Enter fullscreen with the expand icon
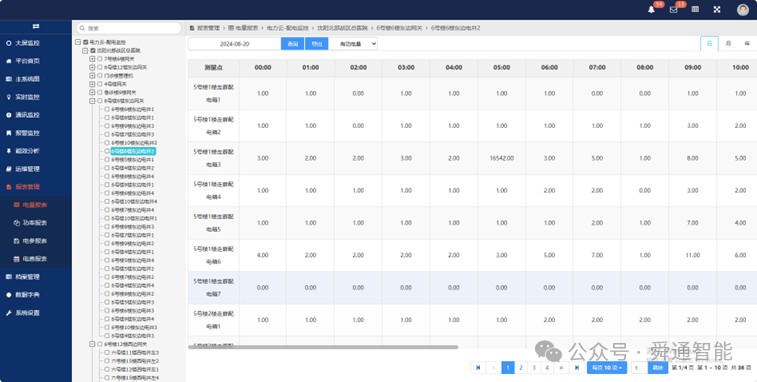 point(717,9)
